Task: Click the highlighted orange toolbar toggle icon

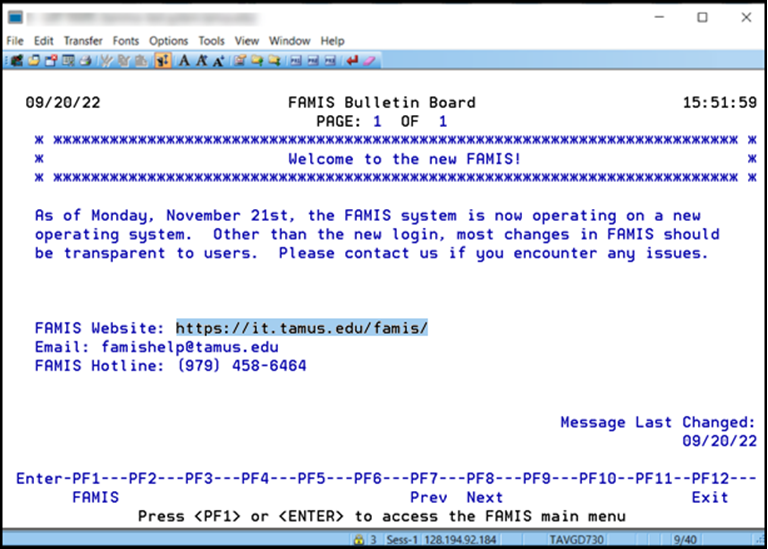Action: pos(163,61)
